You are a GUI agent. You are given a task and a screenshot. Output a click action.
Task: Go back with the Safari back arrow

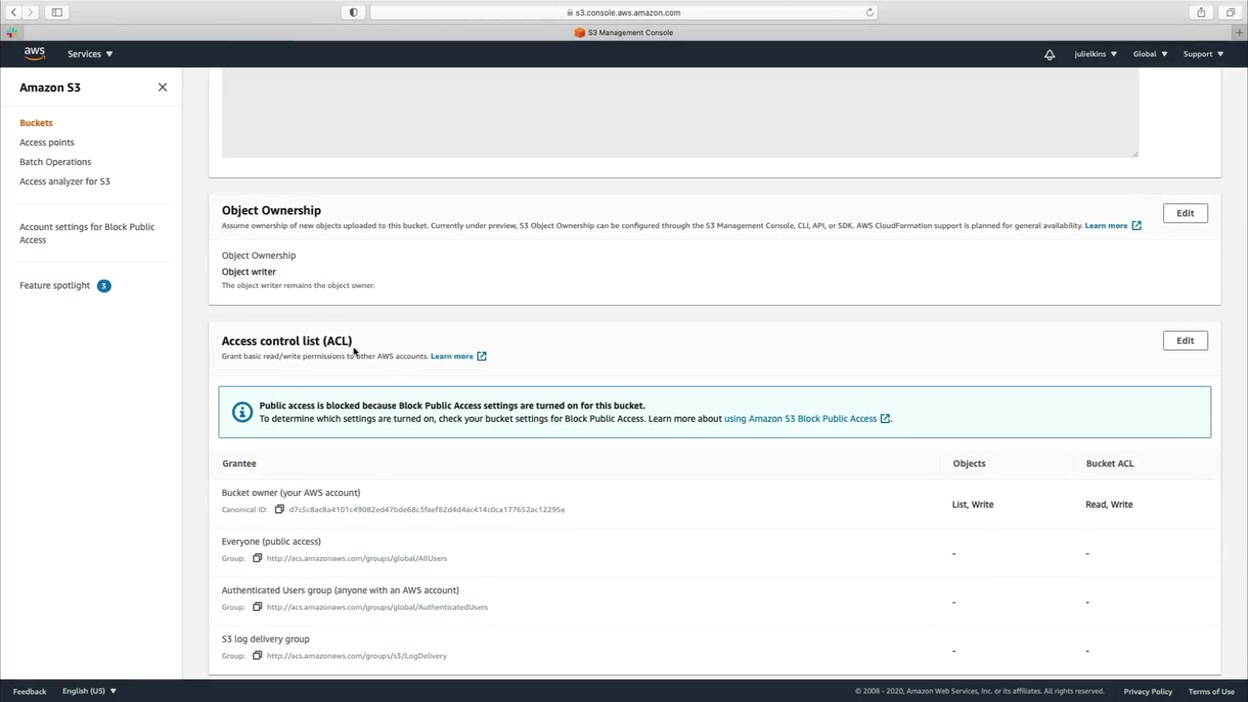point(14,12)
